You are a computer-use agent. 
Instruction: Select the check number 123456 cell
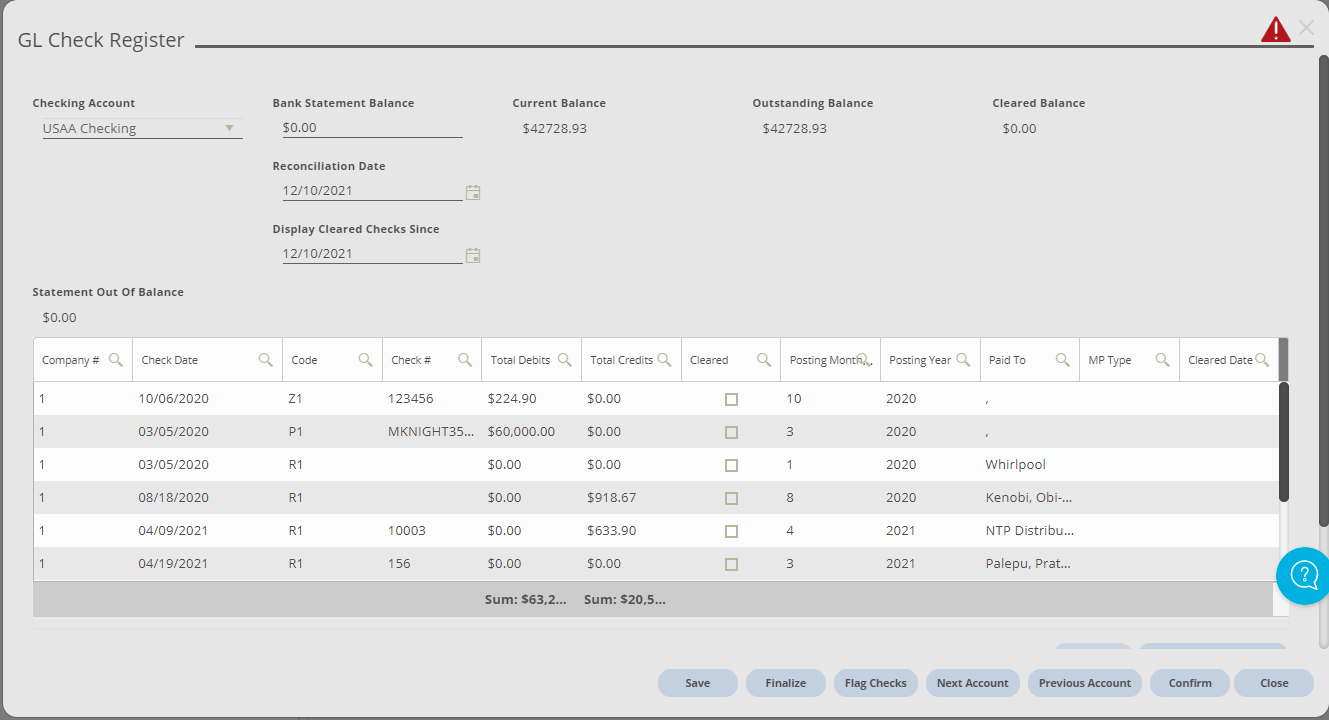click(432, 398)
